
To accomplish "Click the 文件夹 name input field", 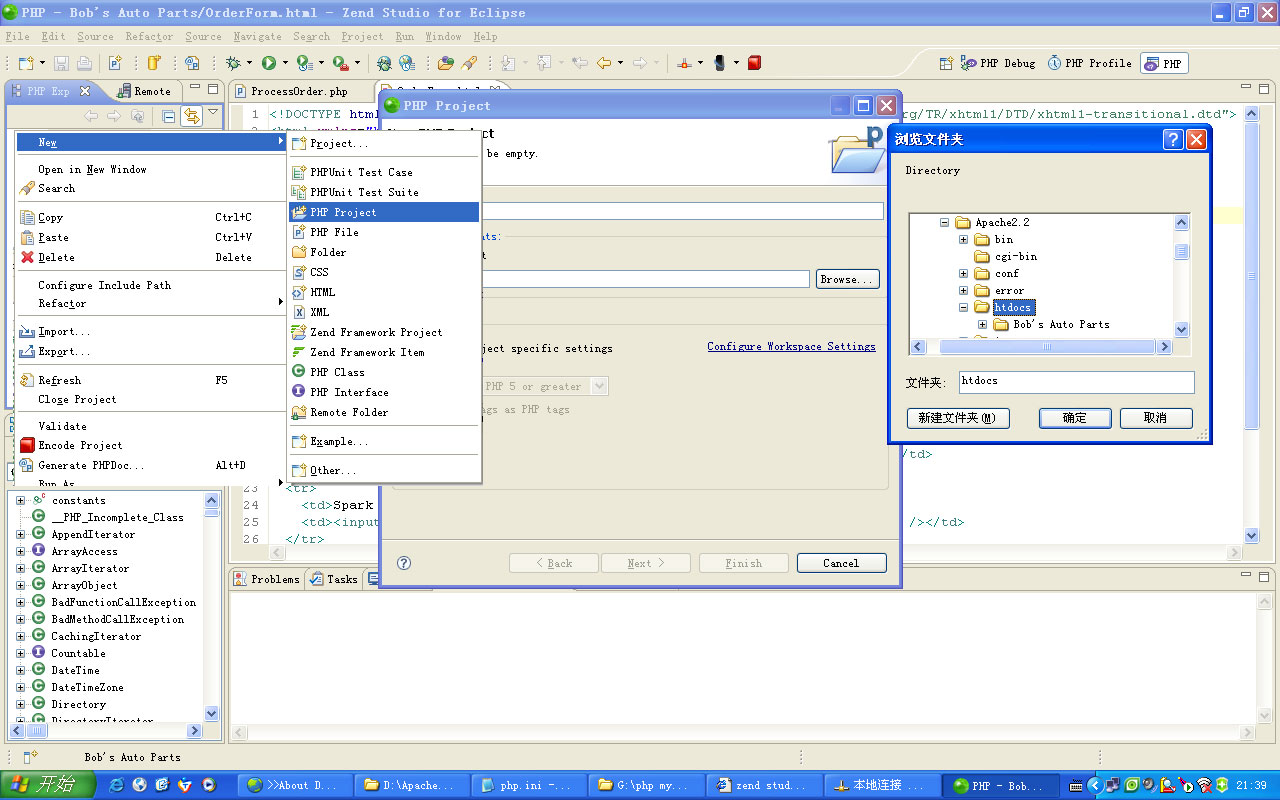I will pos(1075,381).
